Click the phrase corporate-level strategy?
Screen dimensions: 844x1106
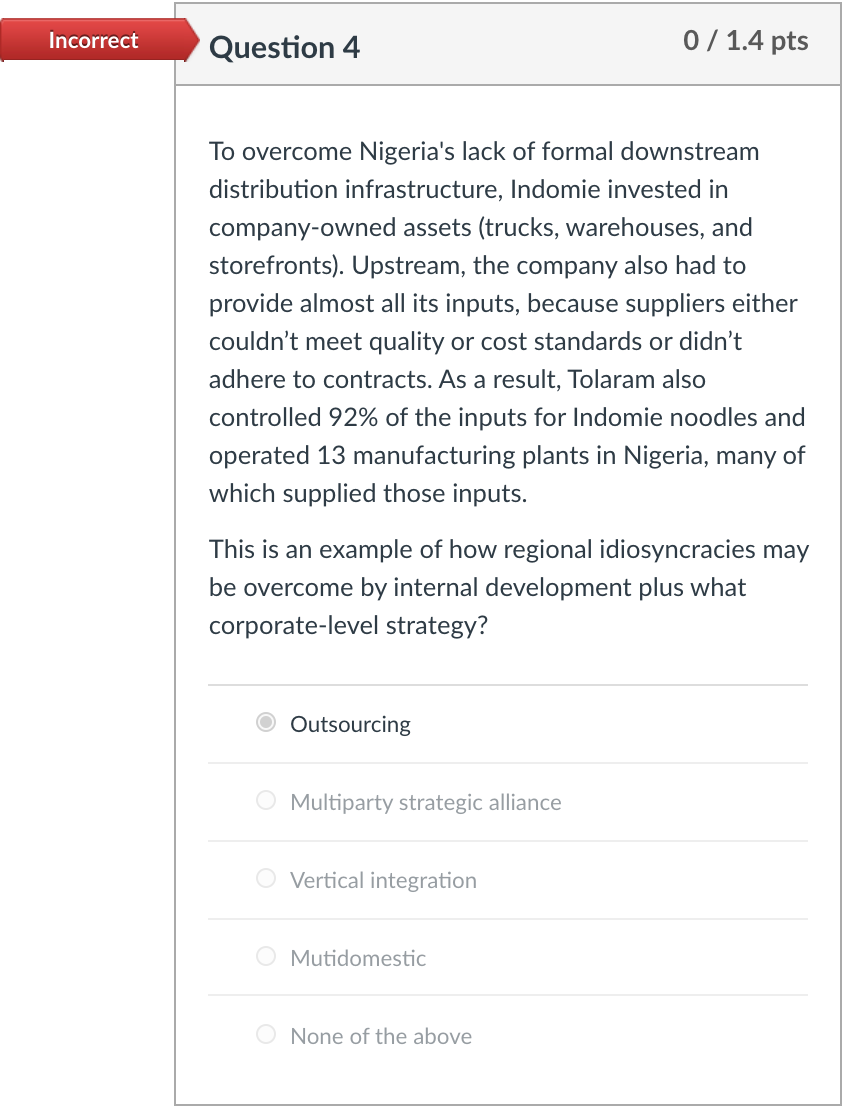coord(348,626)
